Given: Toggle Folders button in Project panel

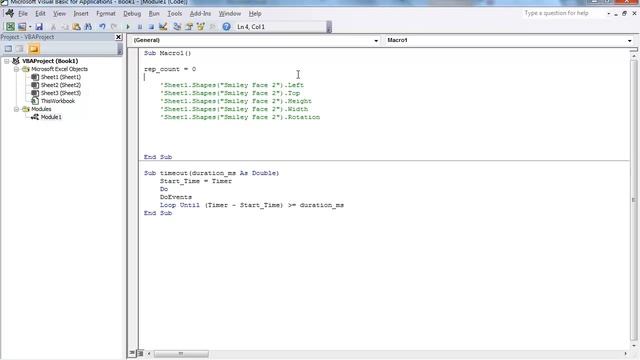Looking at the screenshot, I should (33, 49).
